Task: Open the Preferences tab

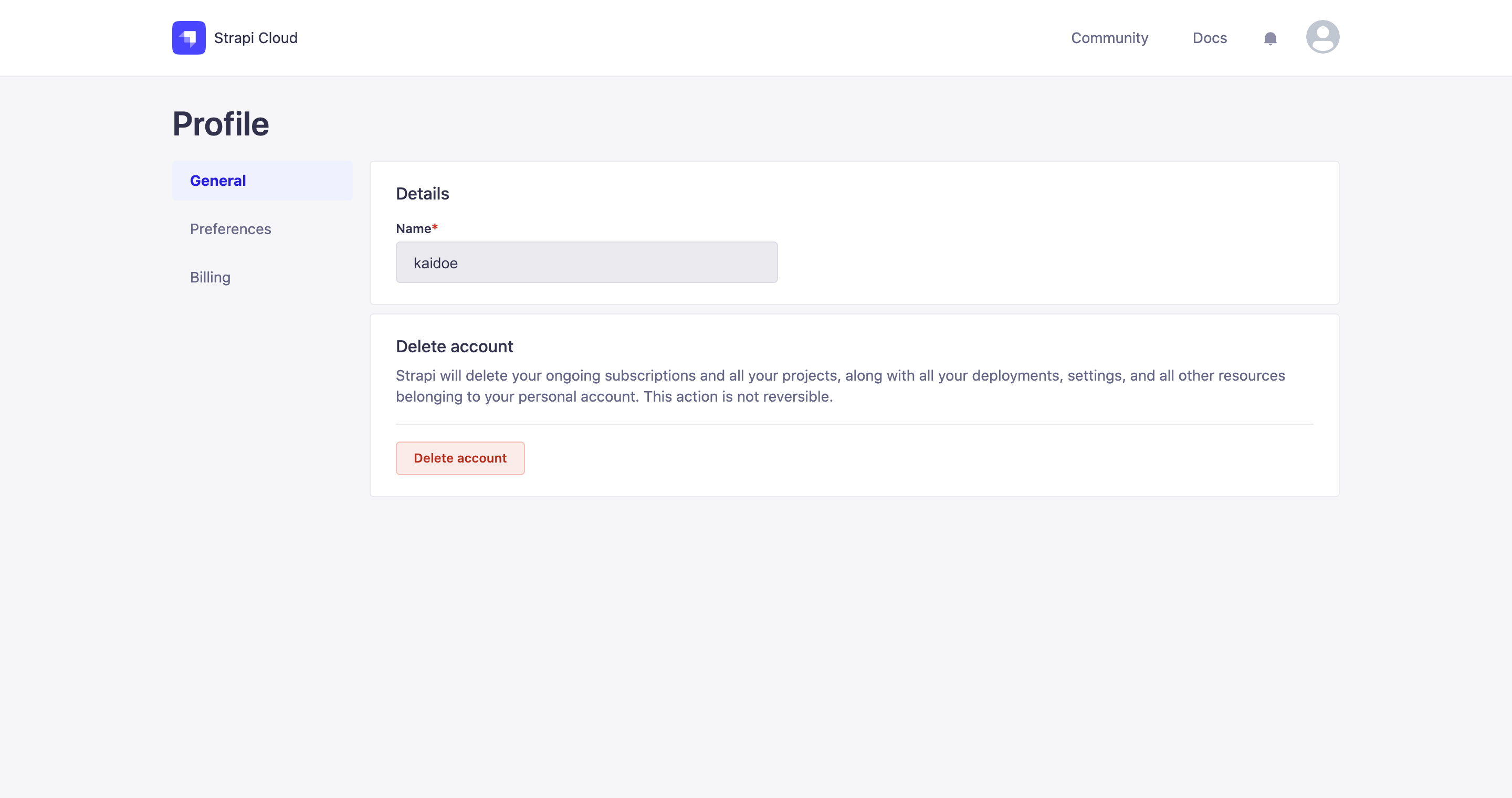Action: tap(230, 229)
